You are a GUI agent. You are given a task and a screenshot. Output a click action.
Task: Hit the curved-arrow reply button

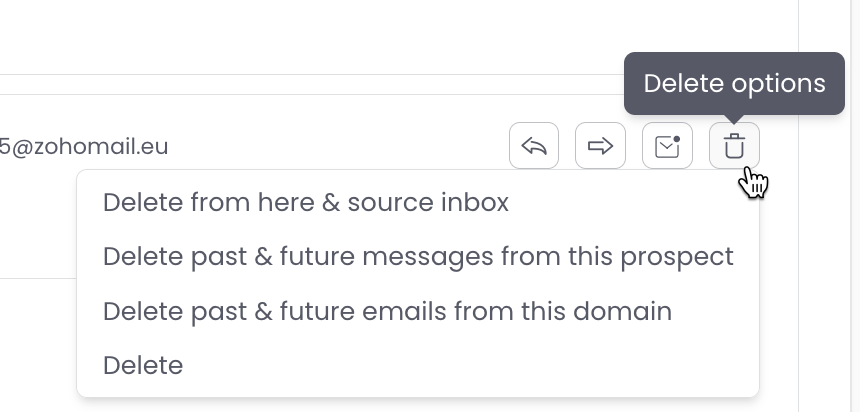(534, 147)
